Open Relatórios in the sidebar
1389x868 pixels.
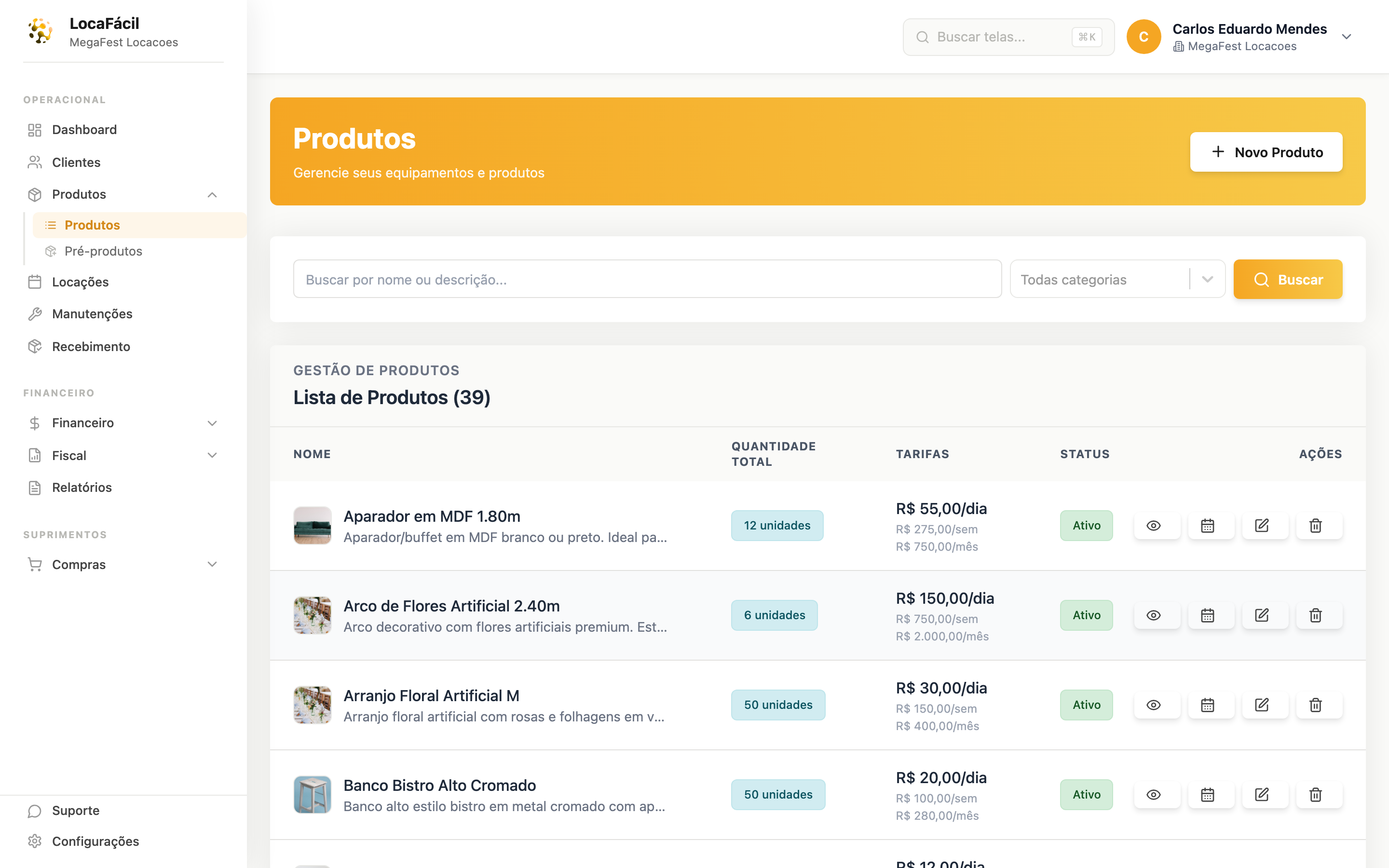click(123, 488)
